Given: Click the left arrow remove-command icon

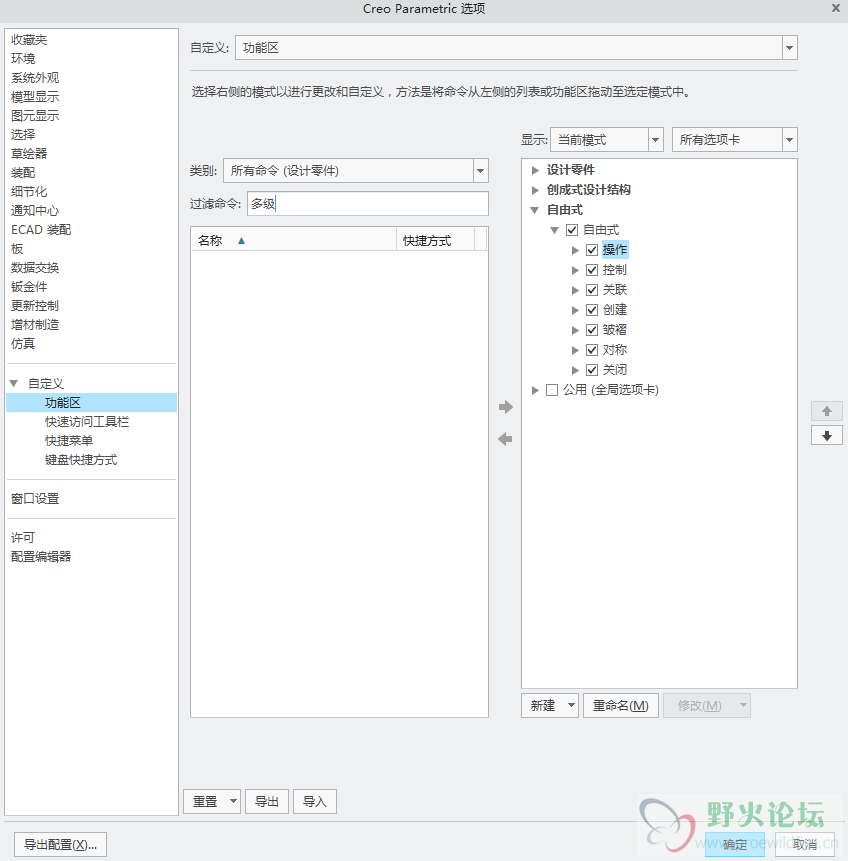Looking at the screenshot, I should (x=505, y=439).
